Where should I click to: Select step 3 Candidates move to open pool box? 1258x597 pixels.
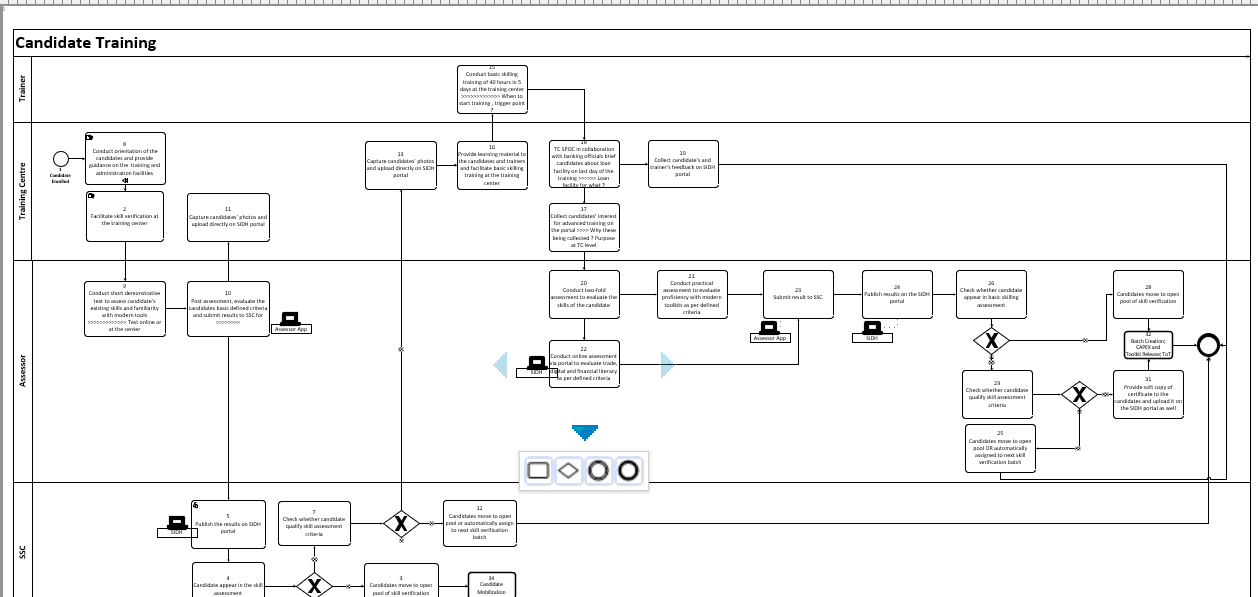click(401, 580)
